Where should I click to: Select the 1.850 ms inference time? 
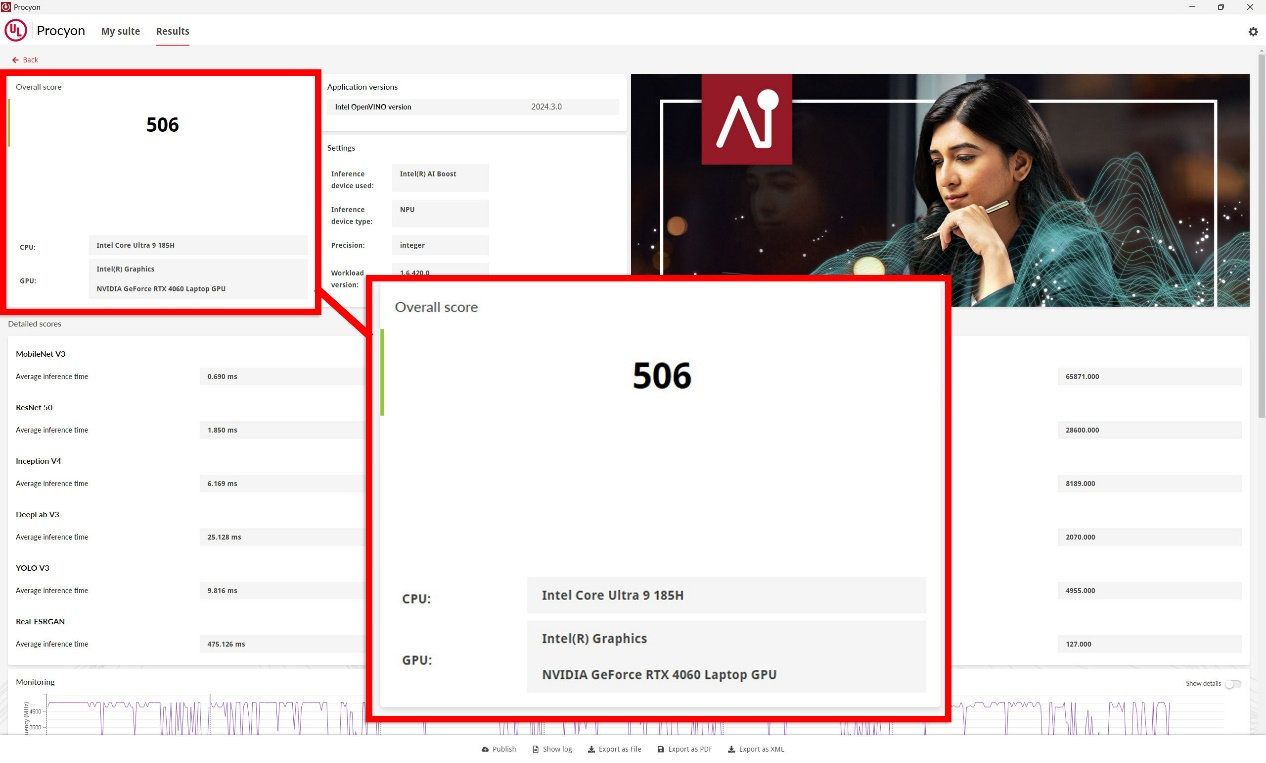pos(222,430)
